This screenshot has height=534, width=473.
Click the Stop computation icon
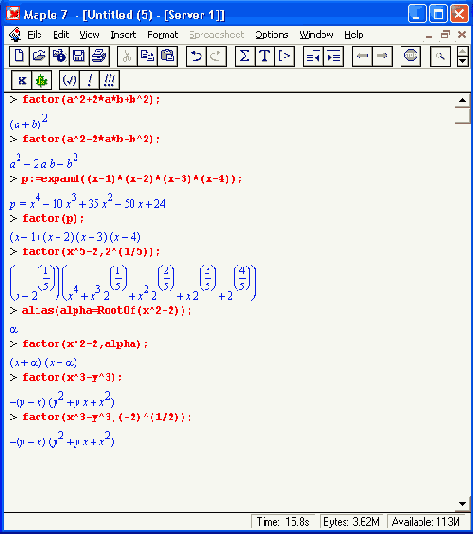(410, 56)
